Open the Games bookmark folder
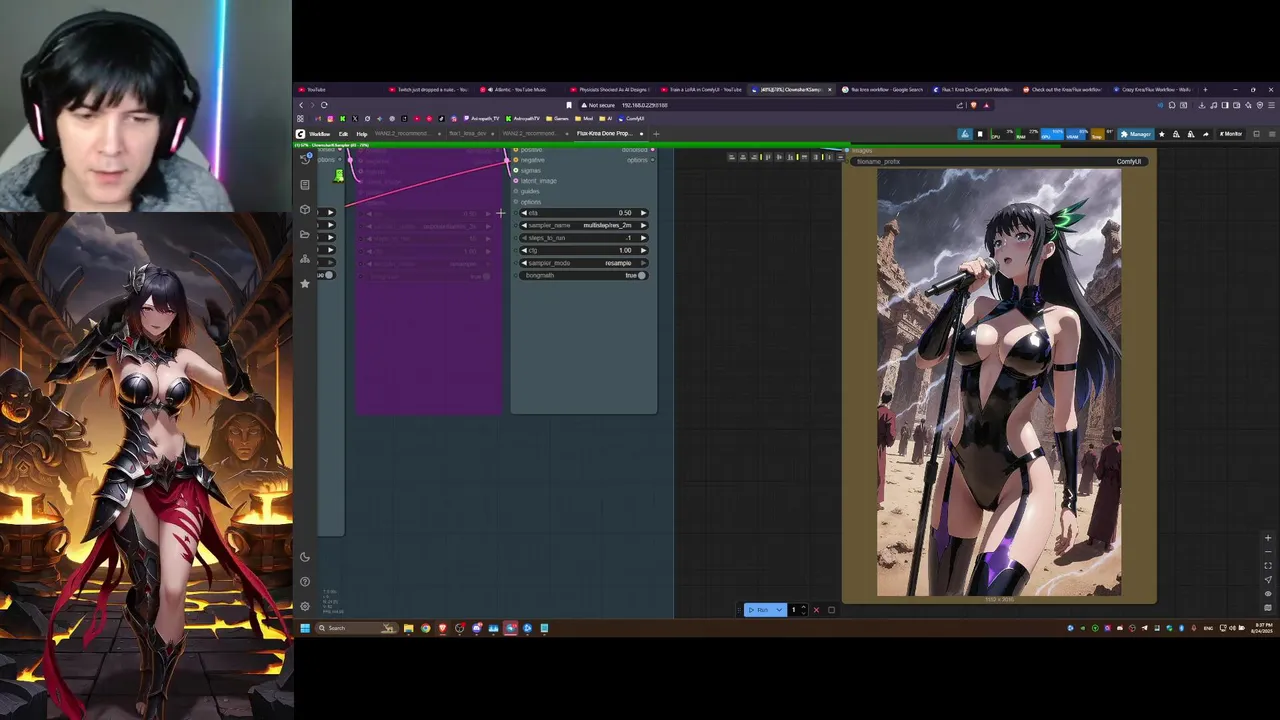The height and width of the screenshot is (720, 1280). (x=558, y=119)
